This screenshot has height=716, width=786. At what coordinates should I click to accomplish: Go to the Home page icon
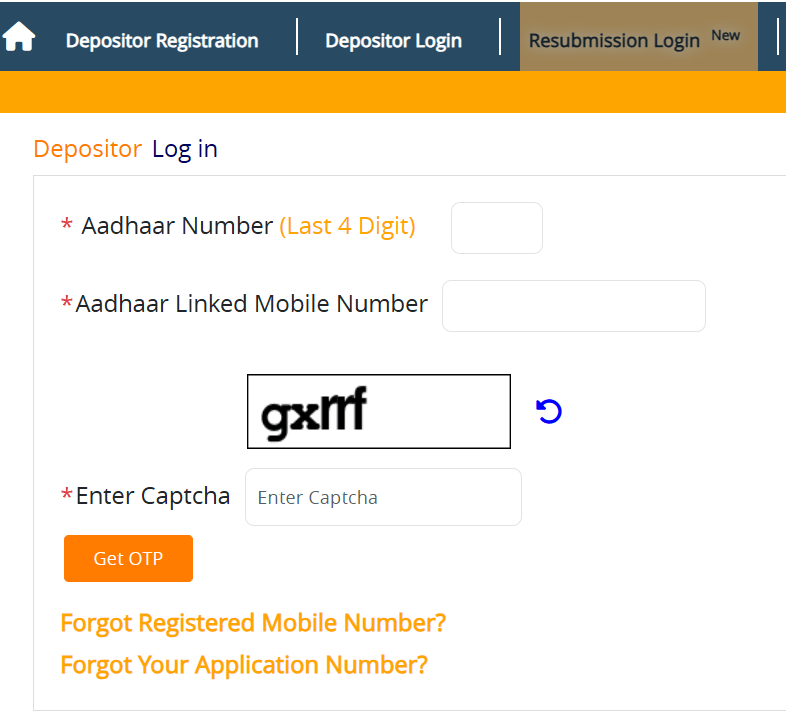click(19, 38)
